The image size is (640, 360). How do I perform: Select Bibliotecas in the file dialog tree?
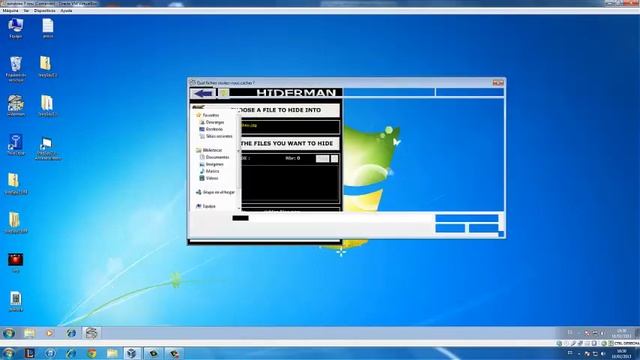pos(212,150)
